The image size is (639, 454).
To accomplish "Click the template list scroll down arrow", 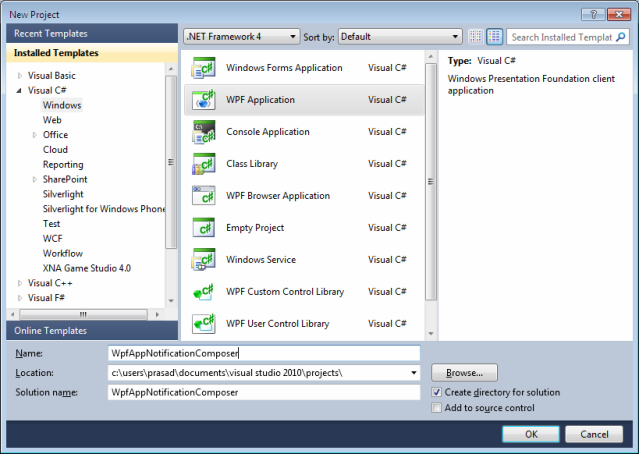I will pos(431,334).
